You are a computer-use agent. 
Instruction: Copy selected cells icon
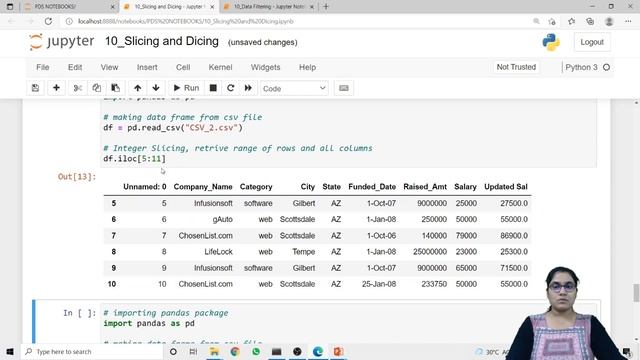[x=96, y=88]
